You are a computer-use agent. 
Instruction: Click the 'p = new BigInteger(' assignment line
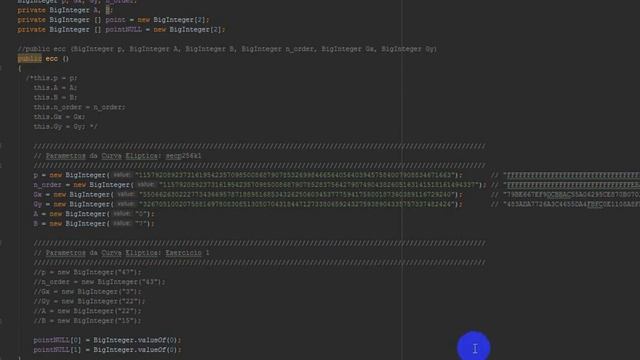point(248,175)
